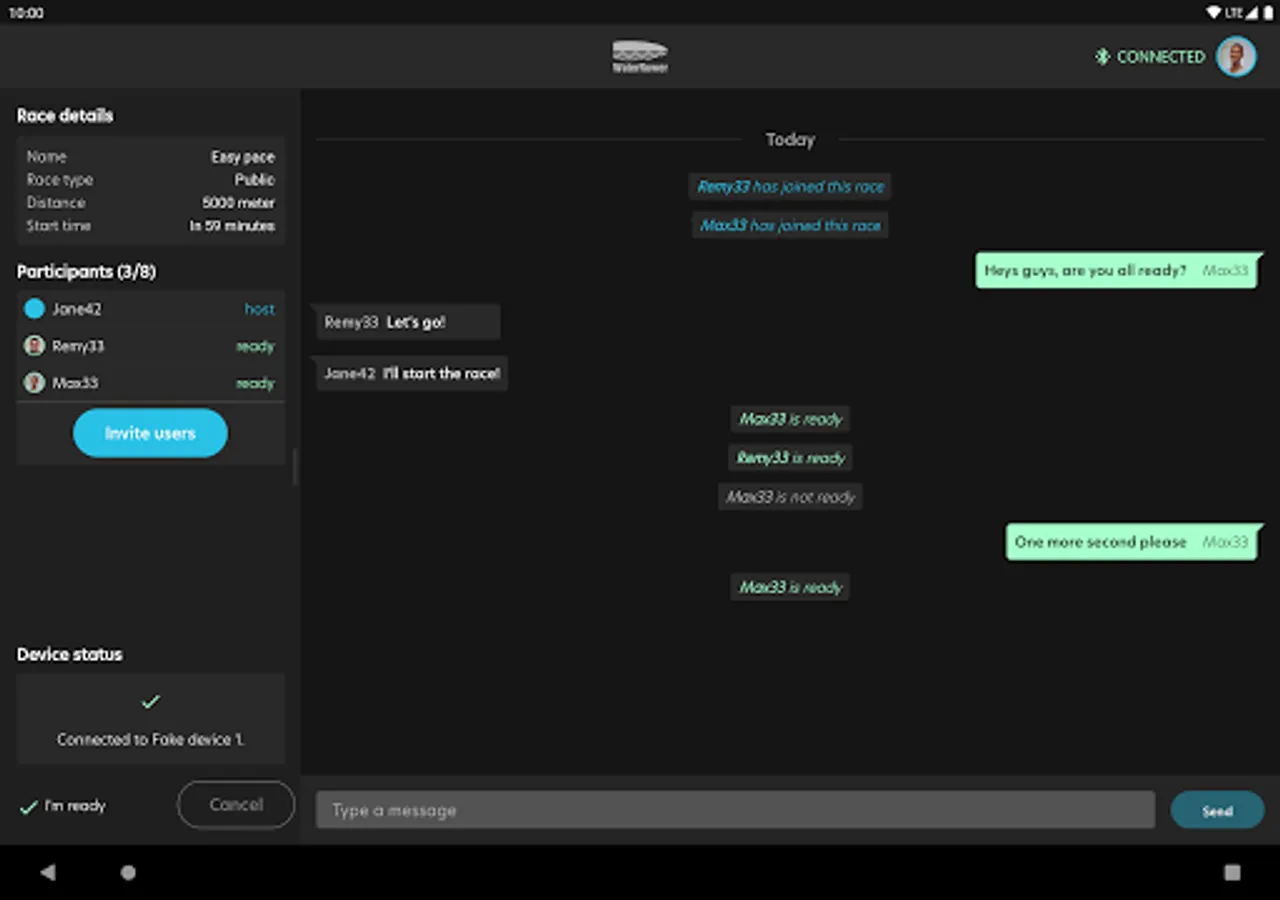Screen dimensions: 1280x900
Task: Click the Cancel button
Action: pyautogui.click(x=236, y=805)
